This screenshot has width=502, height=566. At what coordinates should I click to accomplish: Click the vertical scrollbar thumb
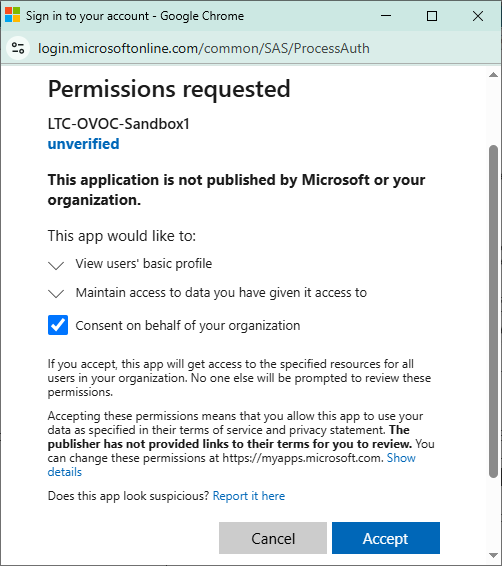point(493,312)
